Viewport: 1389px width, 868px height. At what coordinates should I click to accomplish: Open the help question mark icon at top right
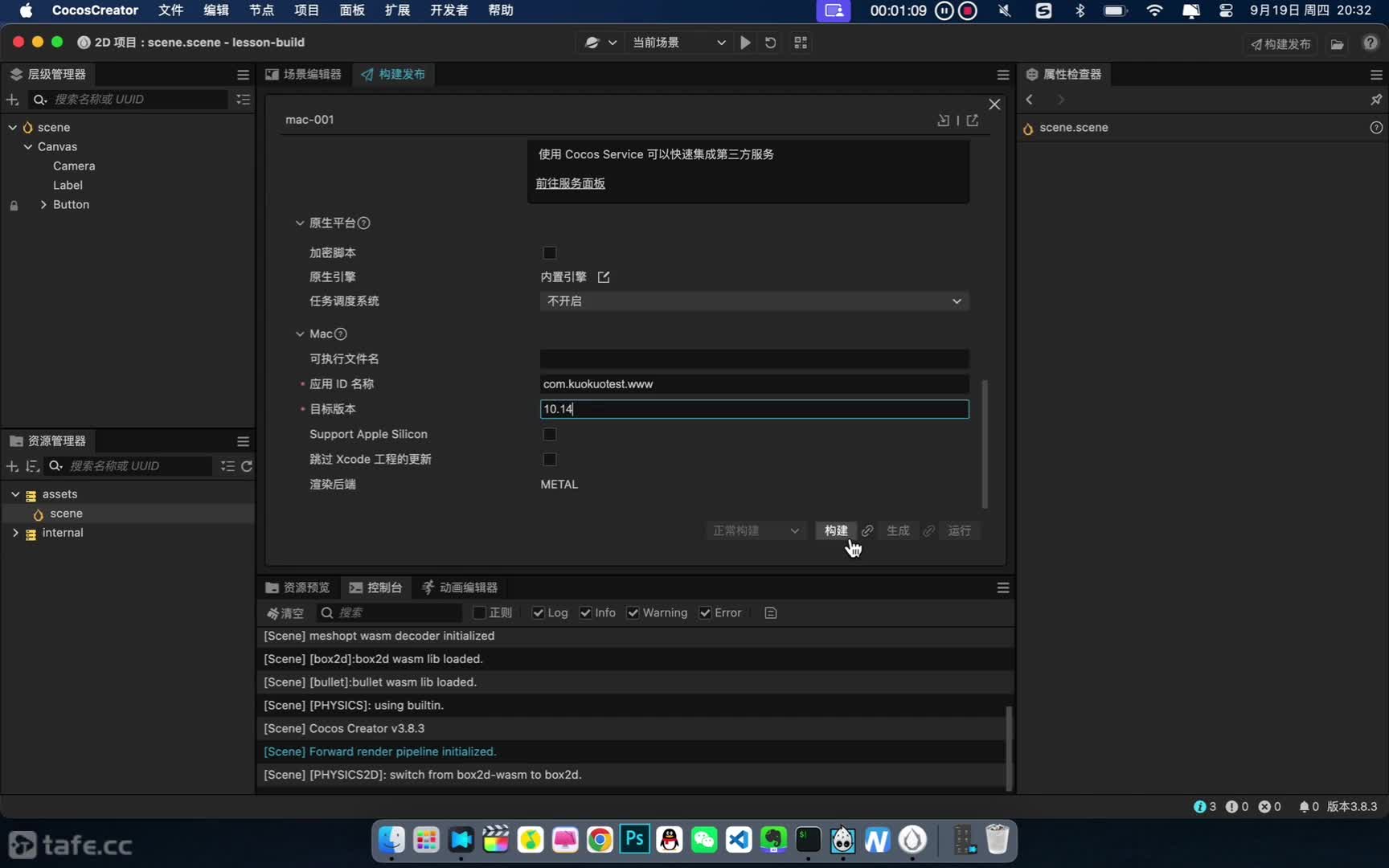click(x=1371, y=43)
